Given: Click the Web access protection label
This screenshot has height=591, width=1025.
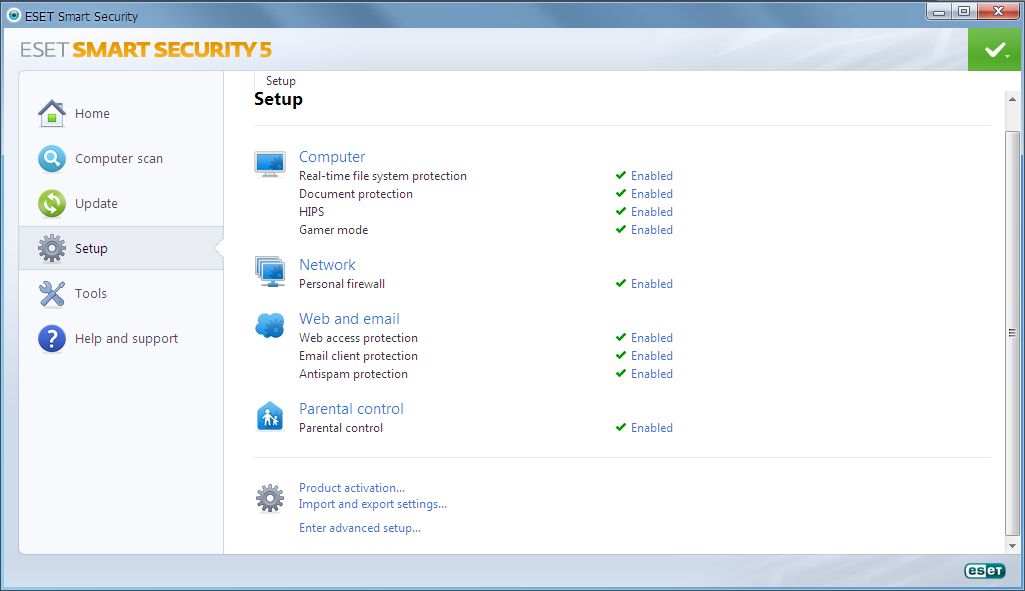Looking at the screenshot, I should click(x=358, y=338).
